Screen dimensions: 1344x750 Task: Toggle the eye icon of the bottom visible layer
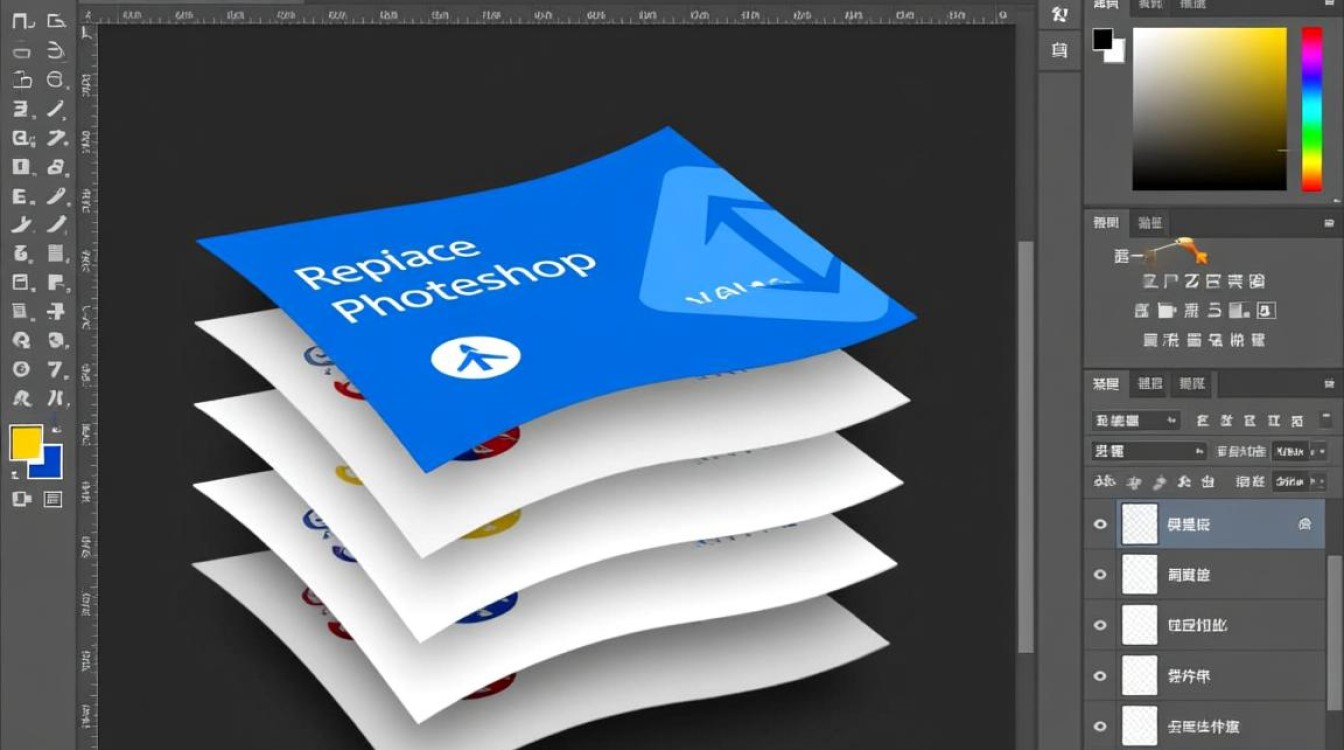coord(1100,726)
